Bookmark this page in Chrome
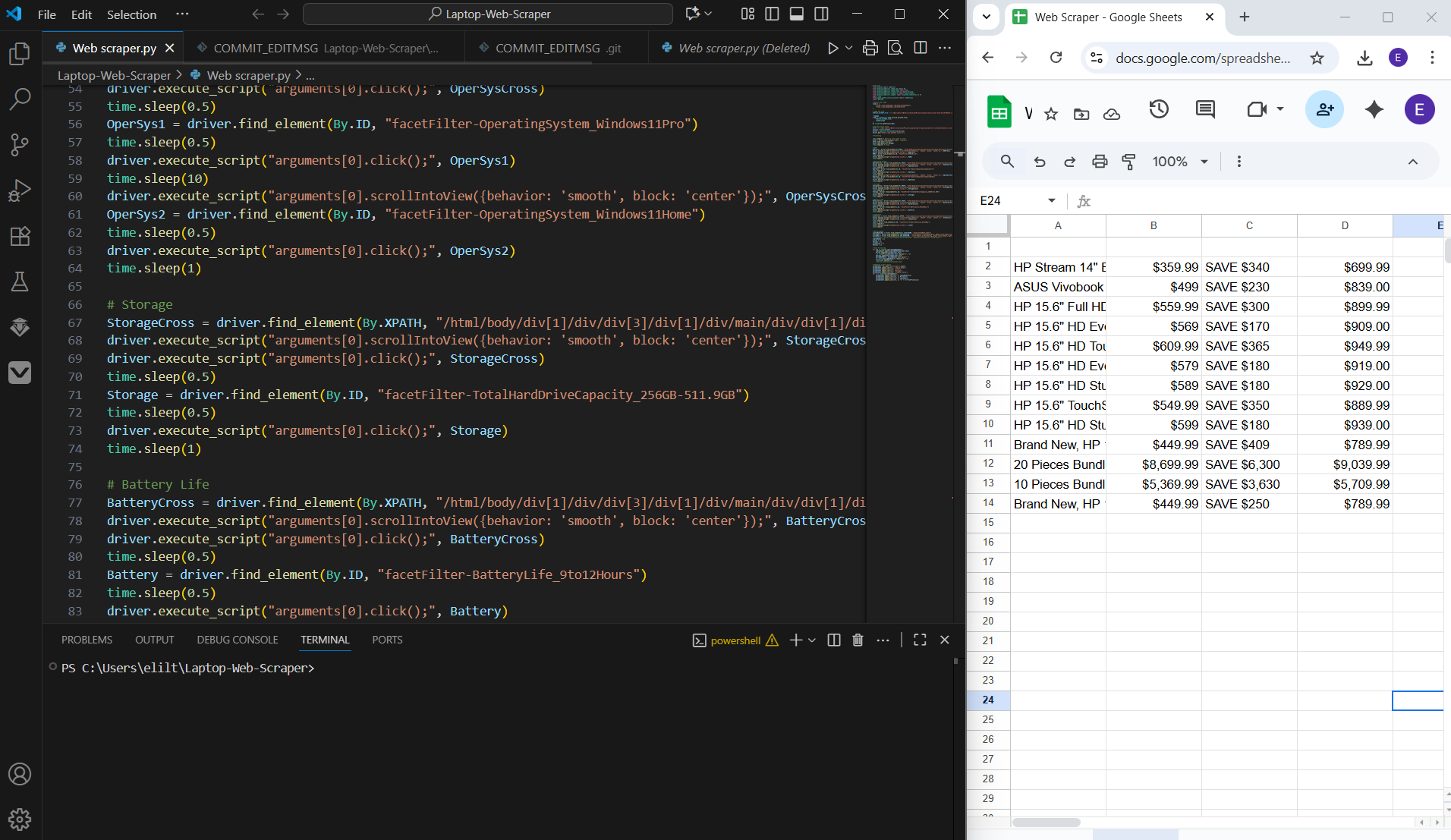The height and width of the screenshot is (840, 1451). pos(1317,58)
